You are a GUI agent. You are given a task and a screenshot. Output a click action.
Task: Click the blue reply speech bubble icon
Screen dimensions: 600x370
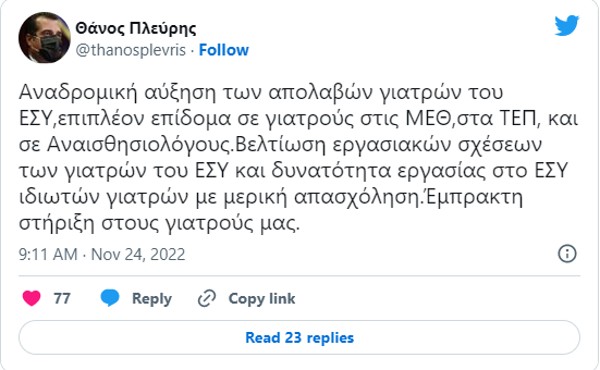(110, 298)
